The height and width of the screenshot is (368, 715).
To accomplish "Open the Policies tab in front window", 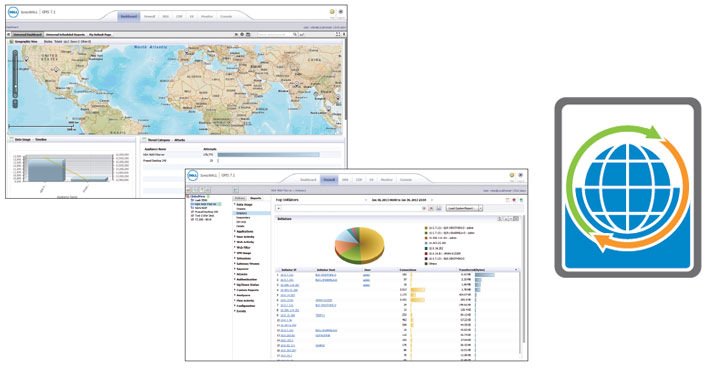I will point(240,198).
